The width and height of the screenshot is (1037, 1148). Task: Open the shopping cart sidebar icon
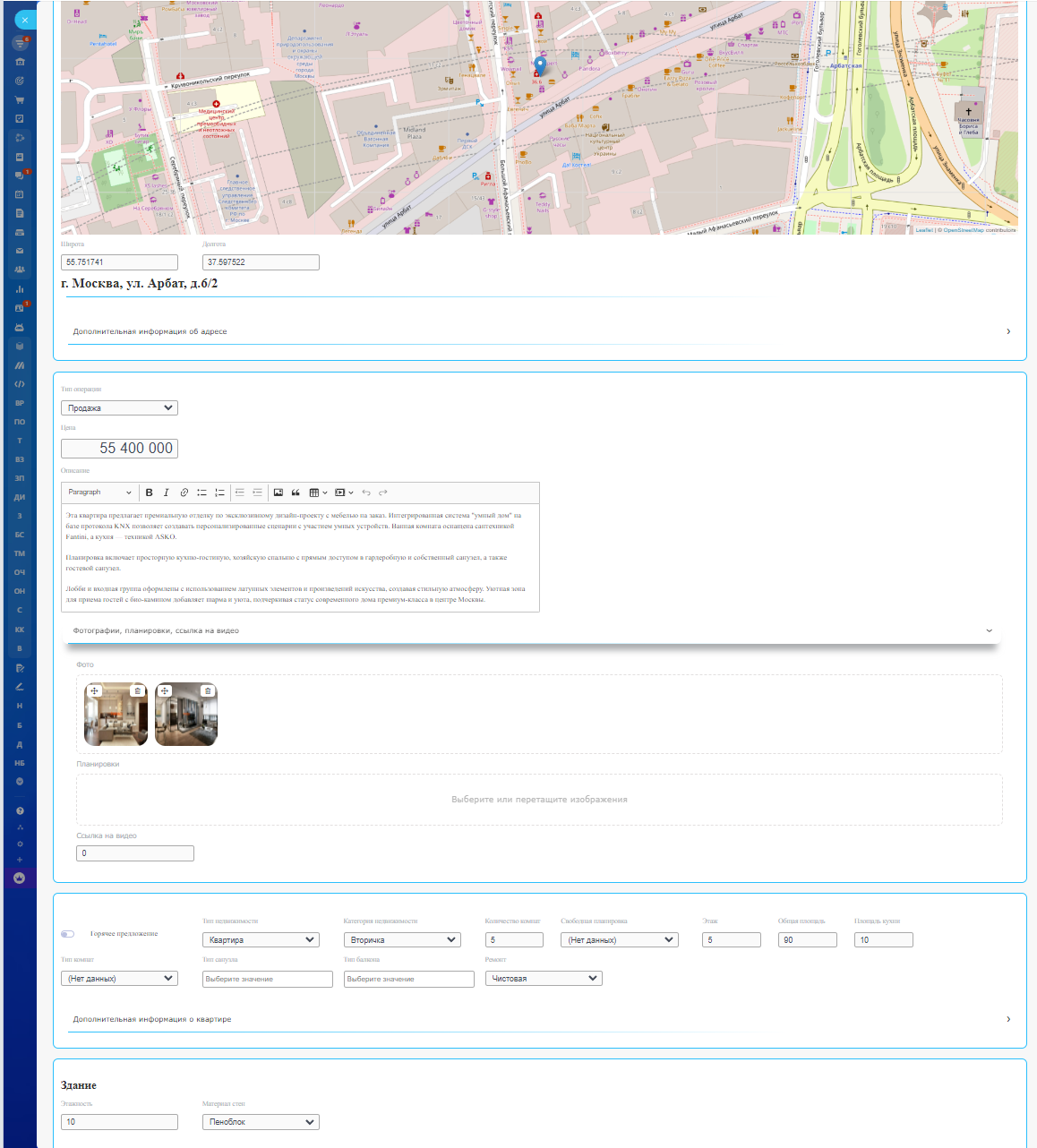[20, 100]
